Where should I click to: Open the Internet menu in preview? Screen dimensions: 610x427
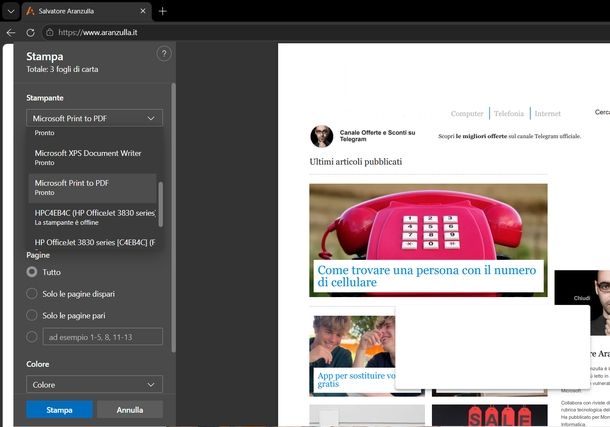coord(547,114)
